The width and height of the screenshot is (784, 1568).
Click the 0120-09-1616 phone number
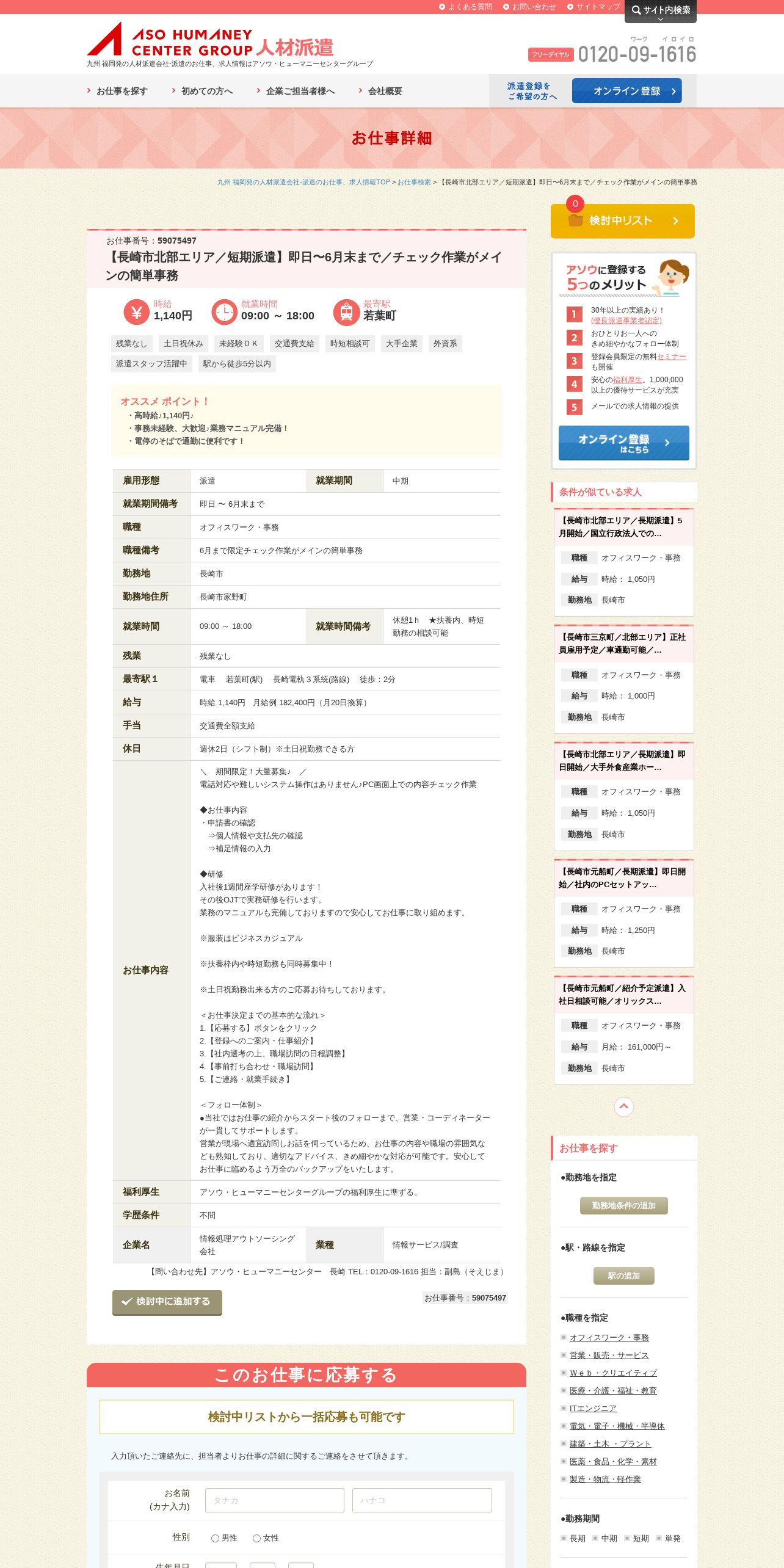pos(637,54)
